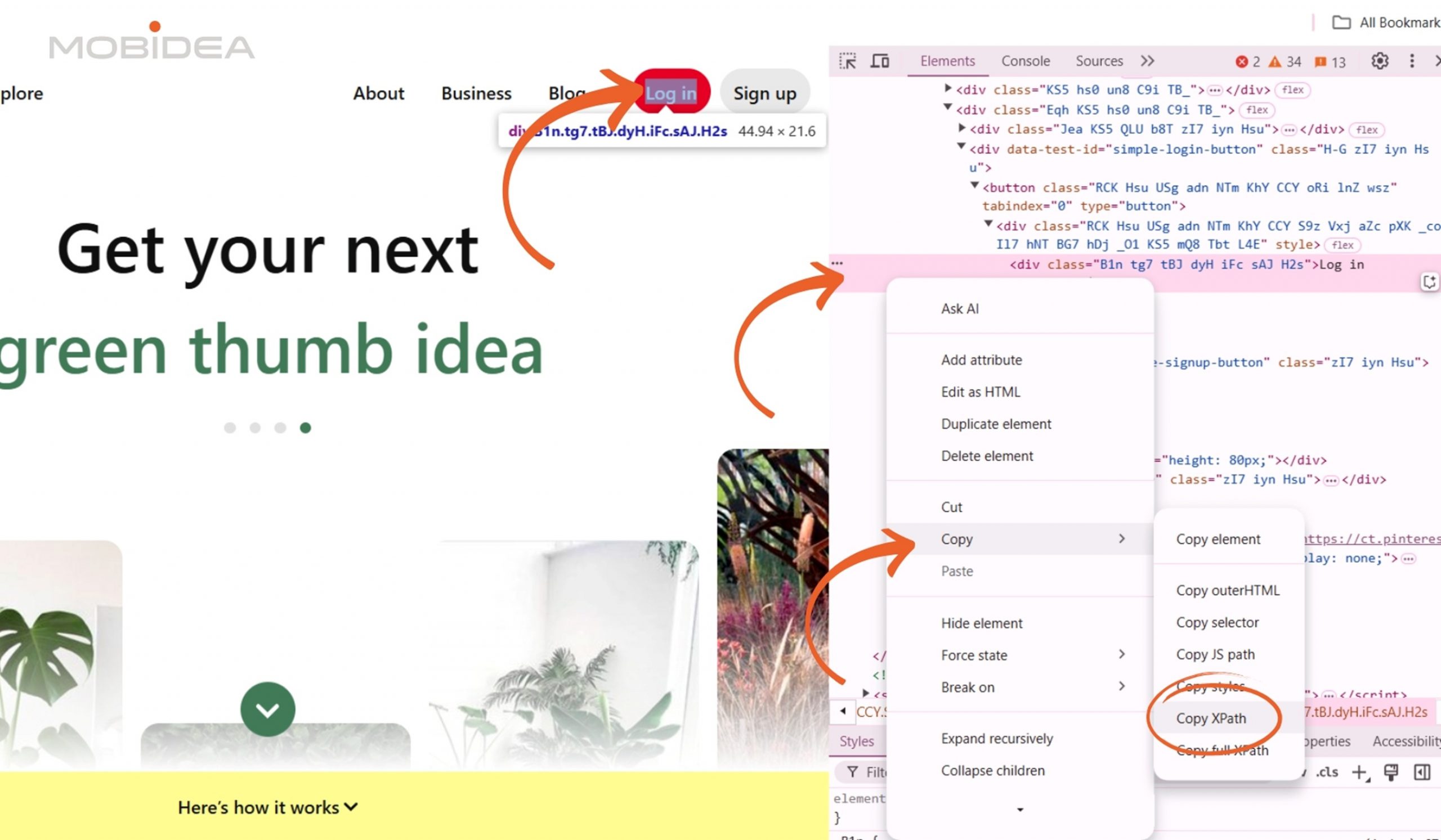
Task: Show more DevTools tabs via double chevron
Action: tap(1147, 61)
